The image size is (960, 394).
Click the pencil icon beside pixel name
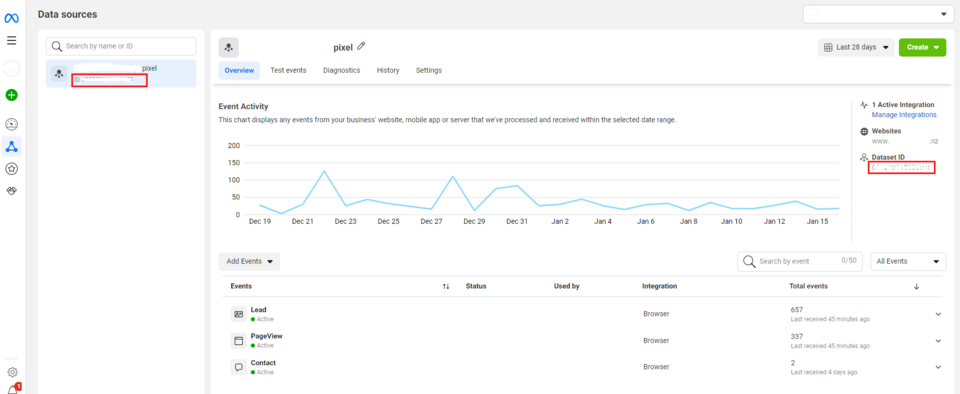[361, 46]
